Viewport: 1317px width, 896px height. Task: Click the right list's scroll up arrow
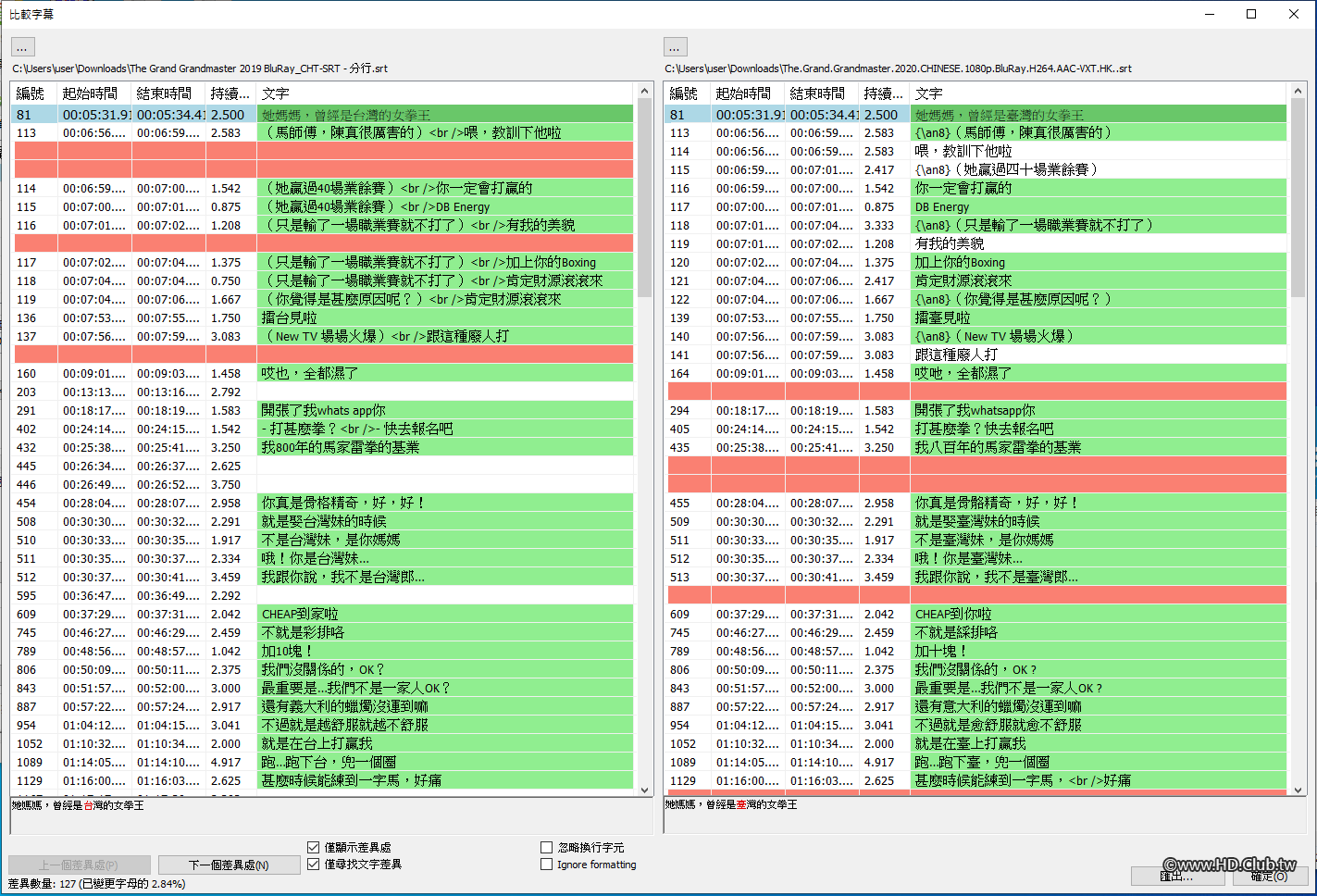(x=1298, y=91)
